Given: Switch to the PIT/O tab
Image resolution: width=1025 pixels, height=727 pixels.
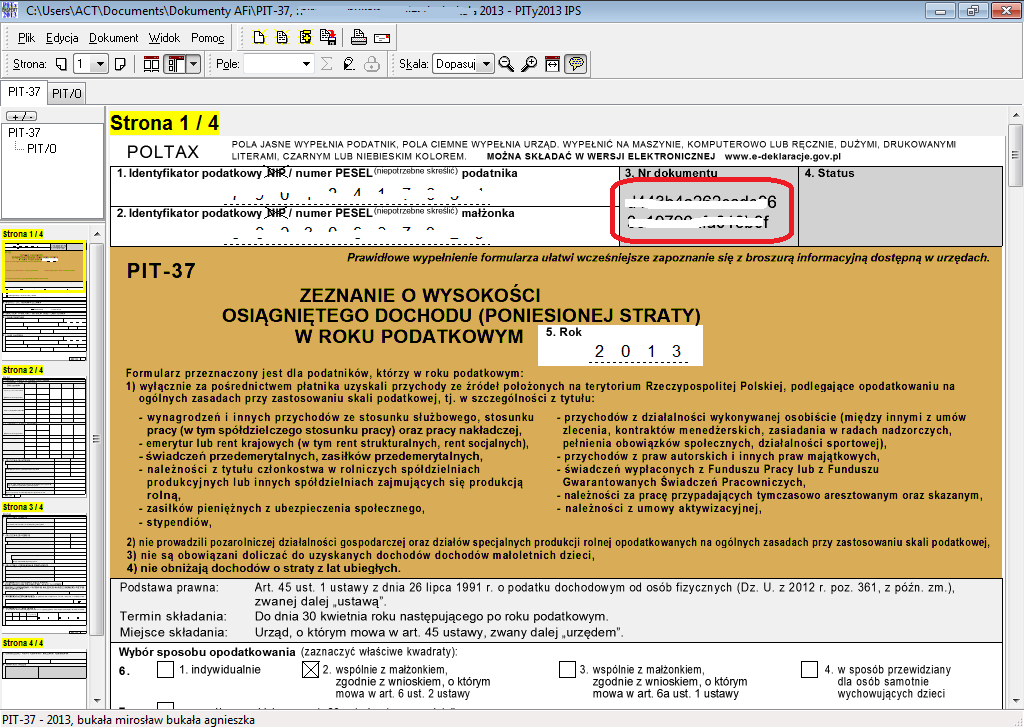Looking at the screenshot, I should [x=65, y=90].
